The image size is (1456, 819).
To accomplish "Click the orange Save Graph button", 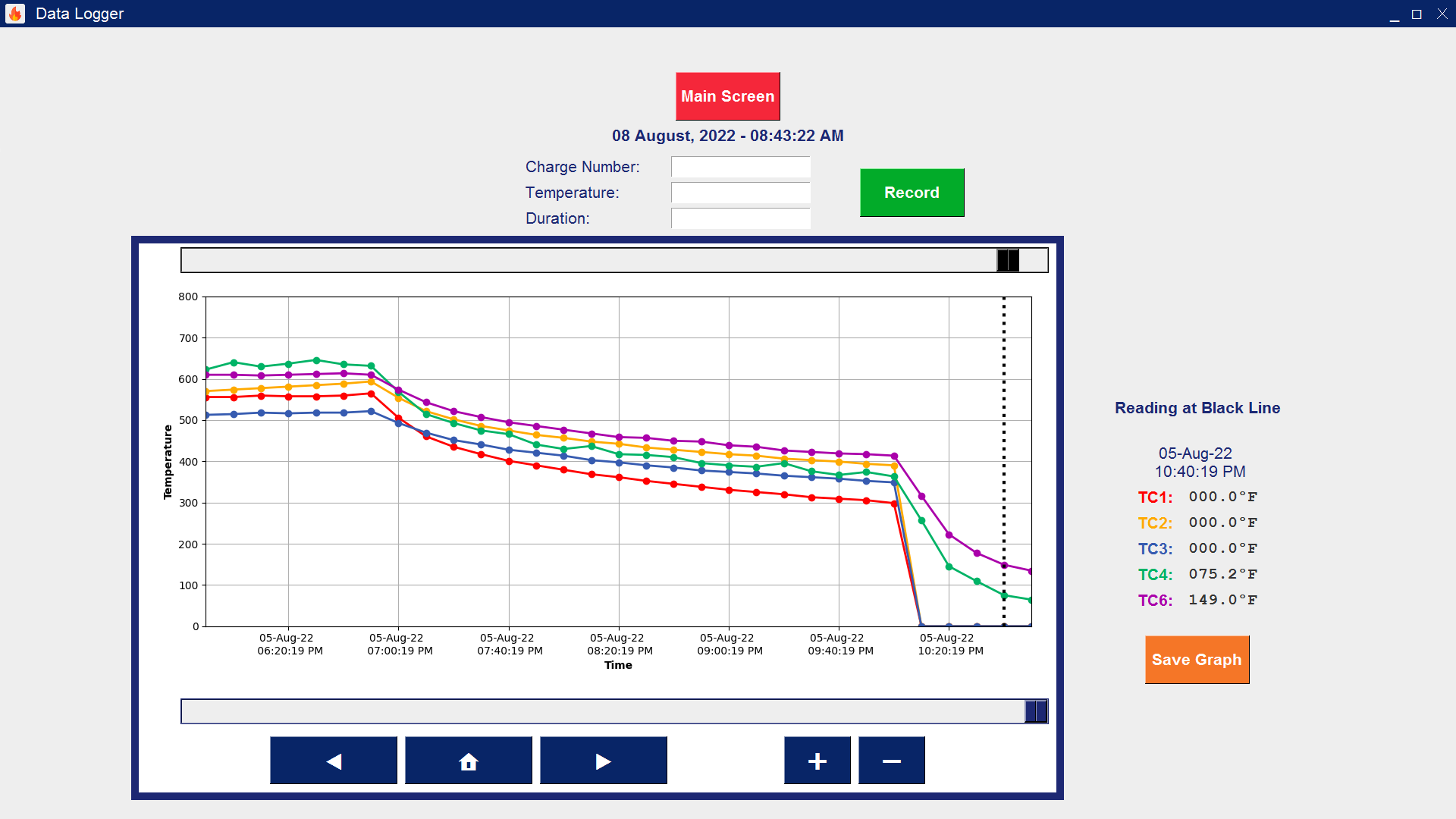I will pyautogui.click(x=1197, y=660).
